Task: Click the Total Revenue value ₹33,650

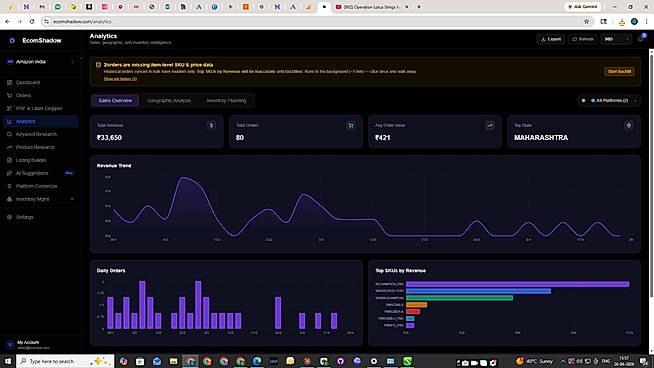Action: point(109,137)
